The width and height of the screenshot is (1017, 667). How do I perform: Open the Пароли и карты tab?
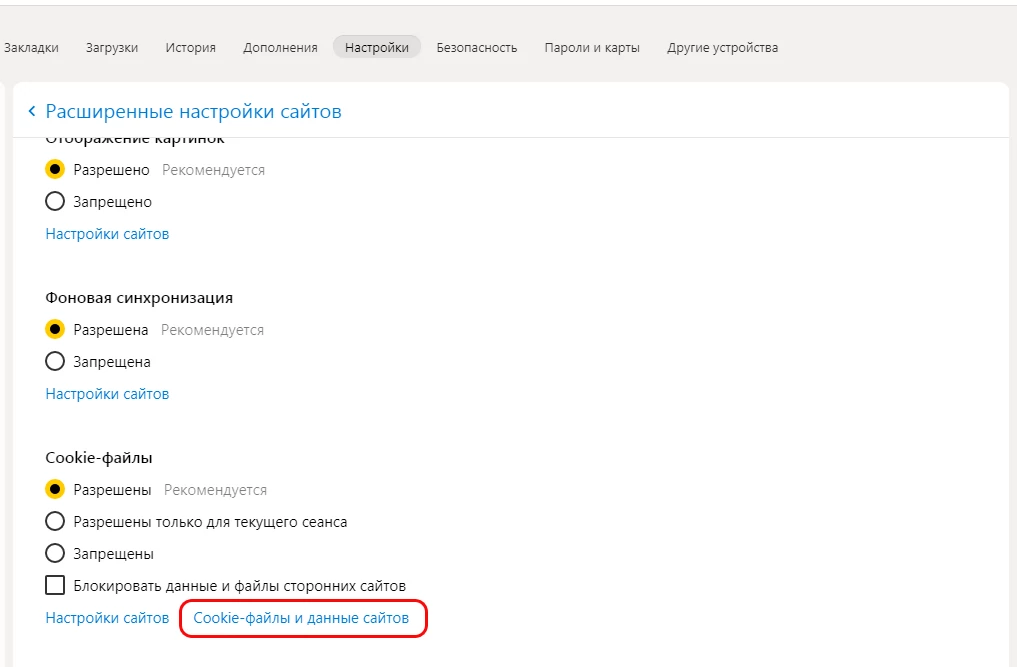tap(591, 47)
